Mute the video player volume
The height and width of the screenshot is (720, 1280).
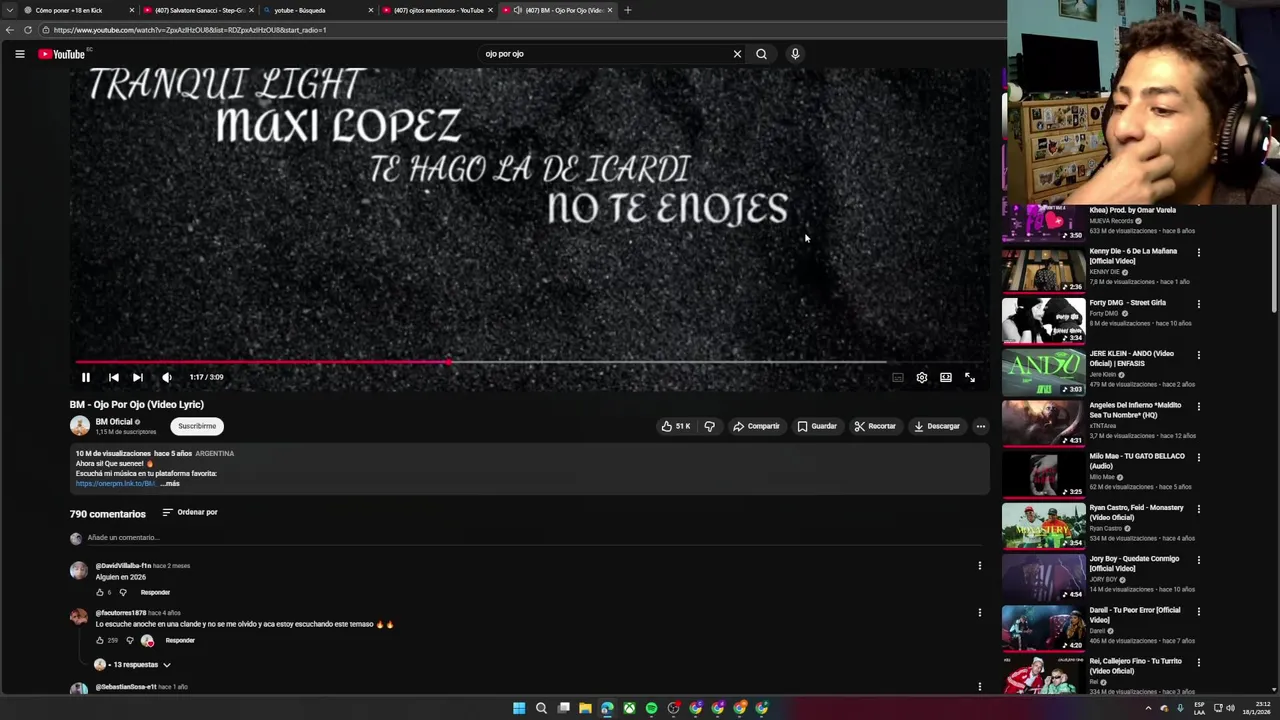coord(166,377)
